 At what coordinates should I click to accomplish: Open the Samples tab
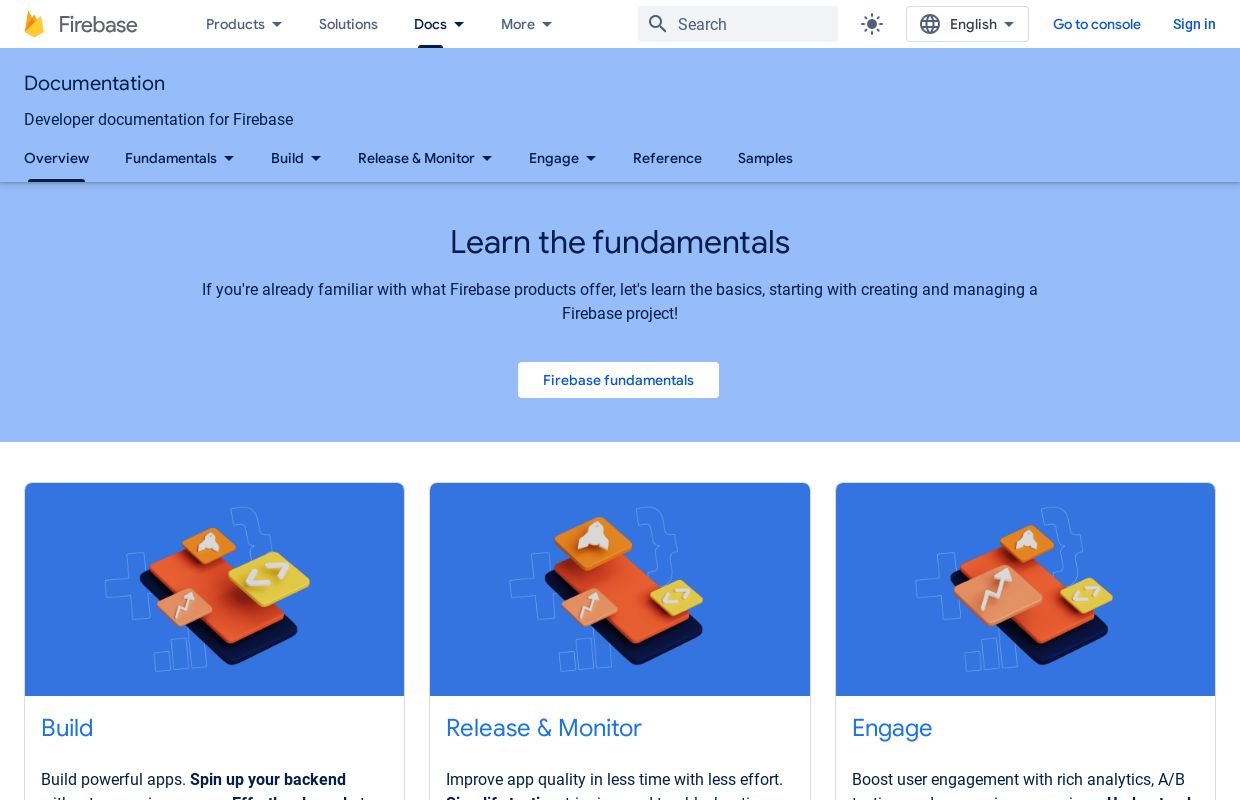(765, 158)
